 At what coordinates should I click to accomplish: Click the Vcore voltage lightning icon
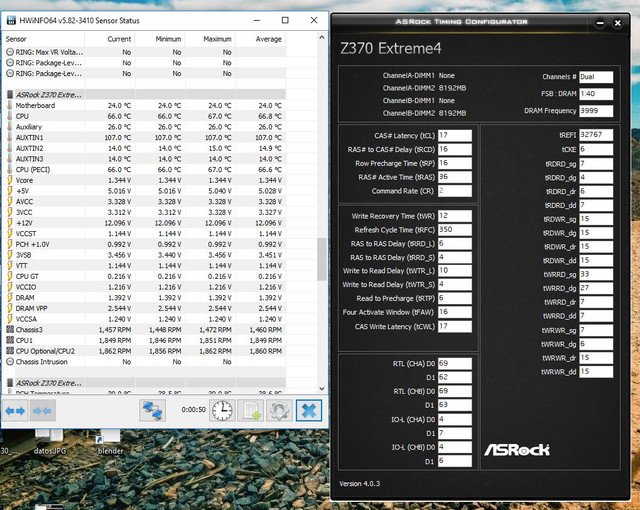point(10,180)
